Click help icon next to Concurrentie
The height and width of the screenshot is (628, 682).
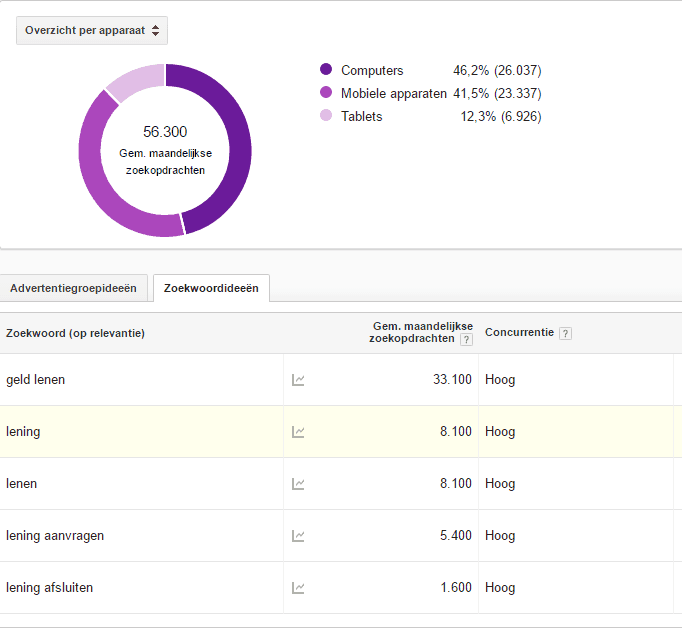[x=565, y=333]
